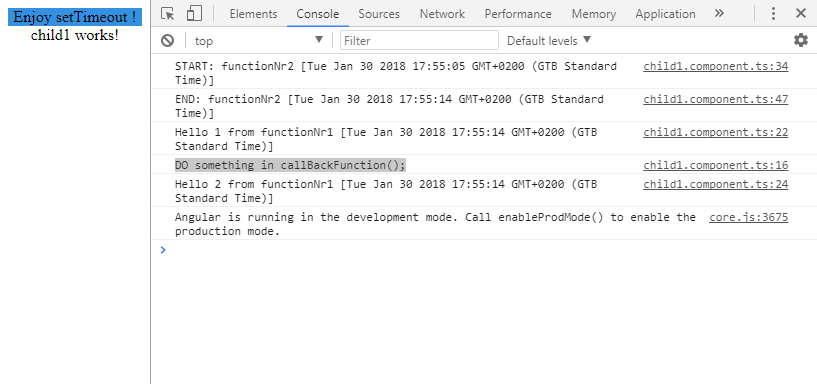Open the Memory tab
Viewport: 817px width, 384px height.
point(593,14)
